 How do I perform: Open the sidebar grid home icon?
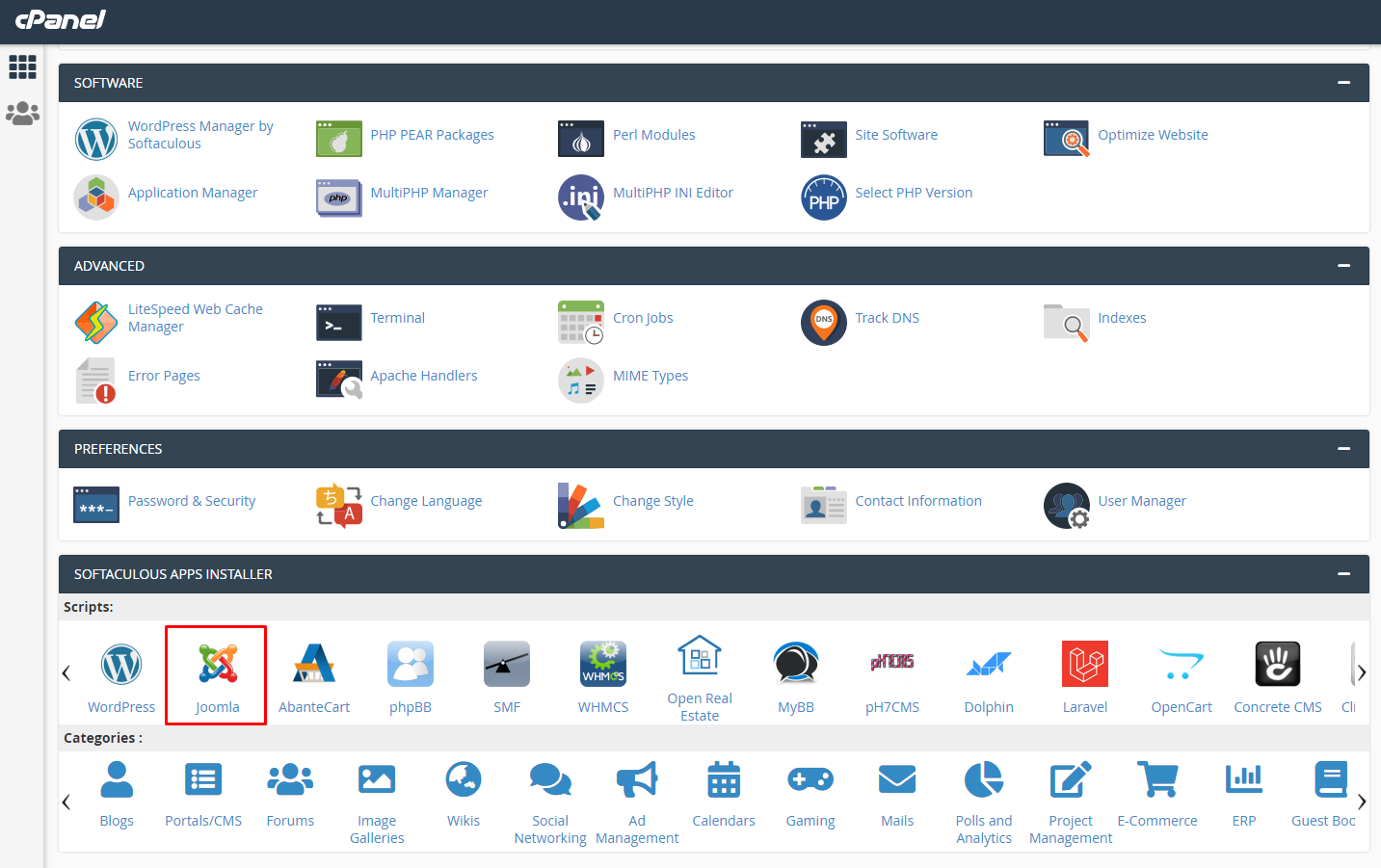22,66
